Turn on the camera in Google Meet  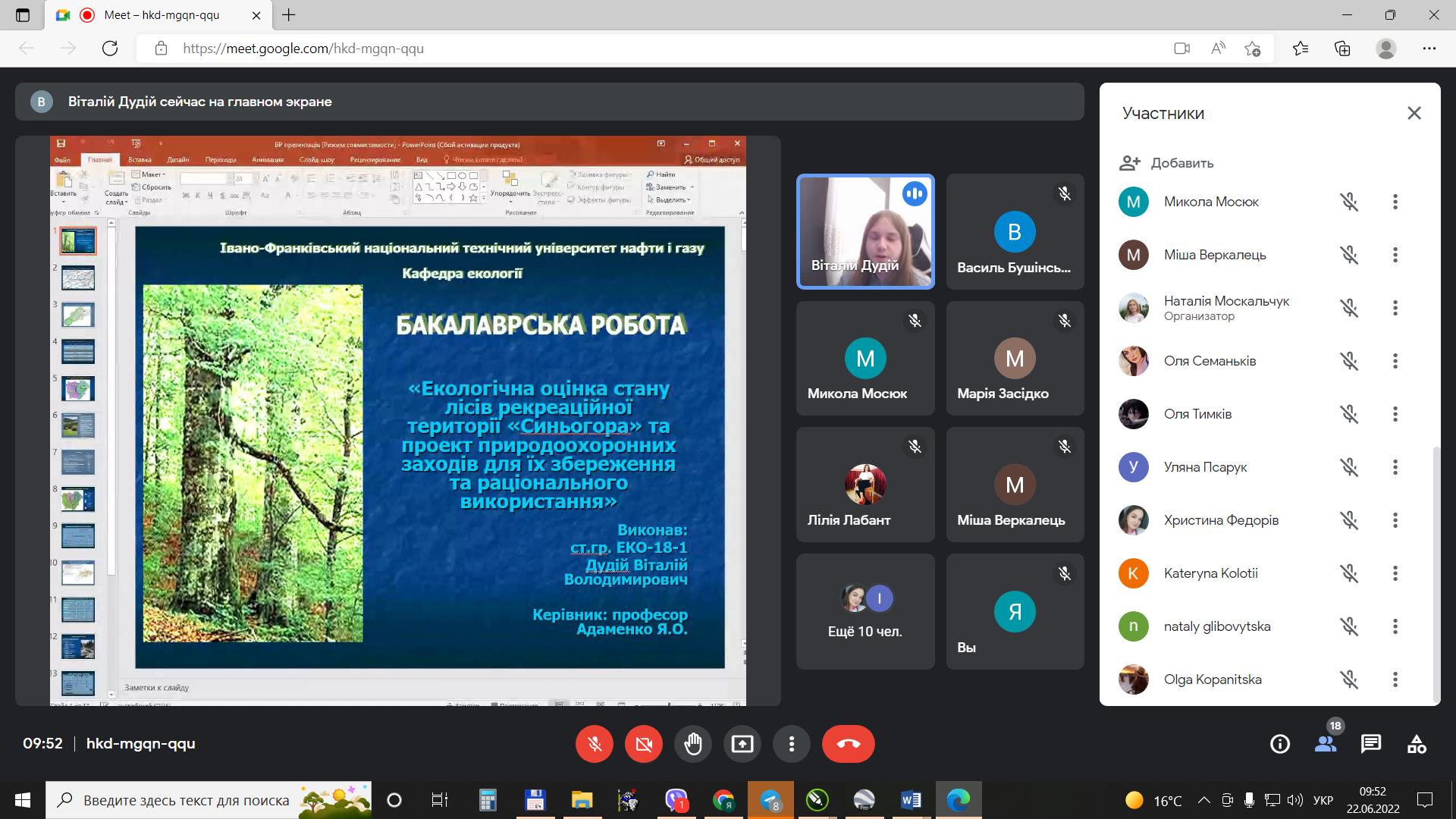coord(643,744)
